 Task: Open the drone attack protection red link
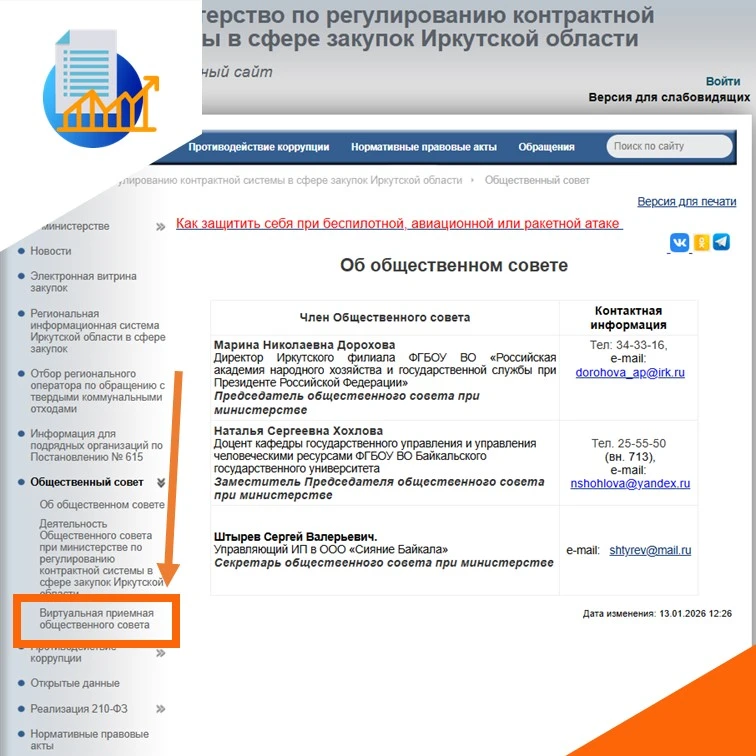pos(399,223)
